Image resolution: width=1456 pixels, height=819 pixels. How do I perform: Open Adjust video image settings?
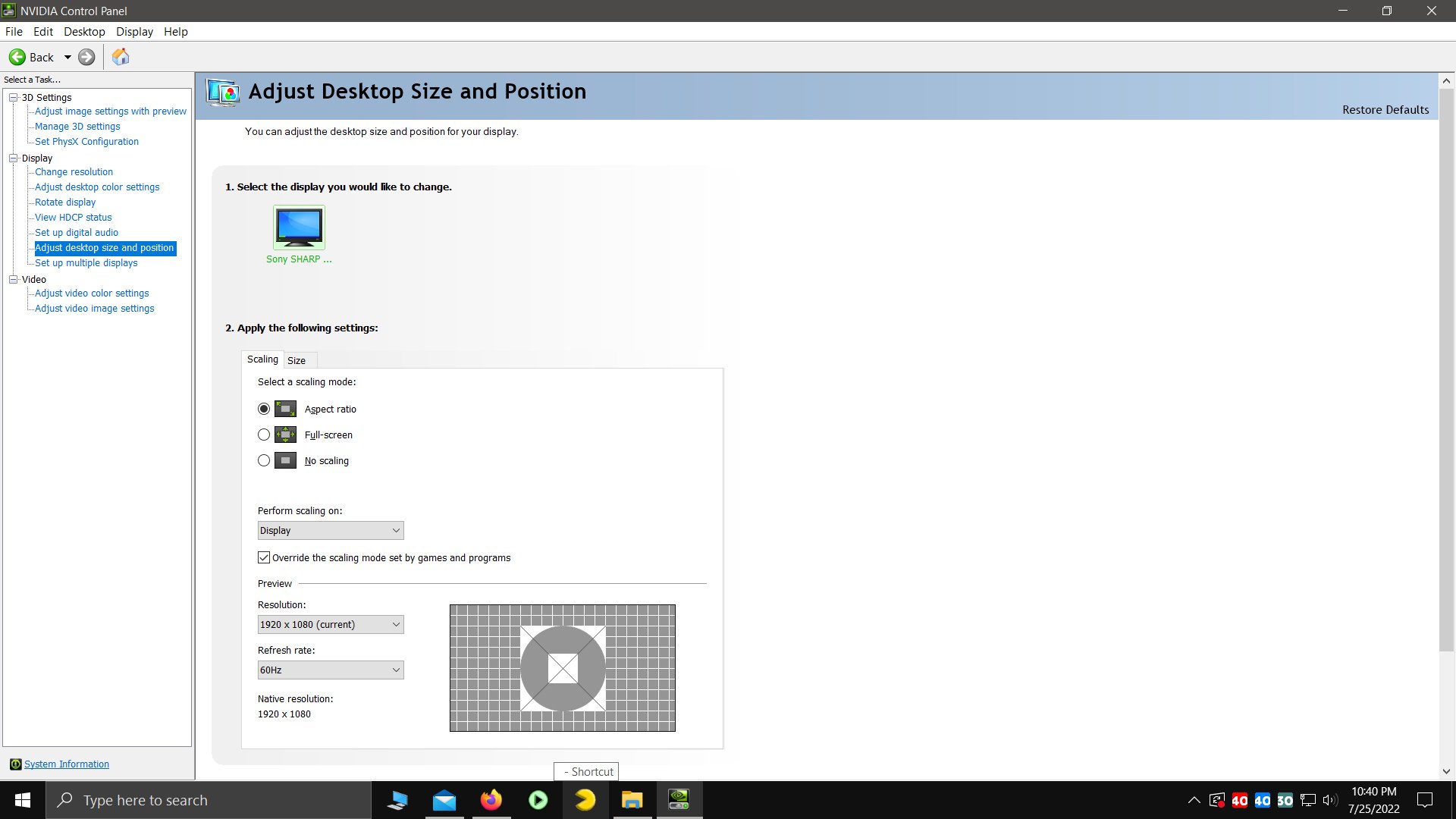point(94,309)
